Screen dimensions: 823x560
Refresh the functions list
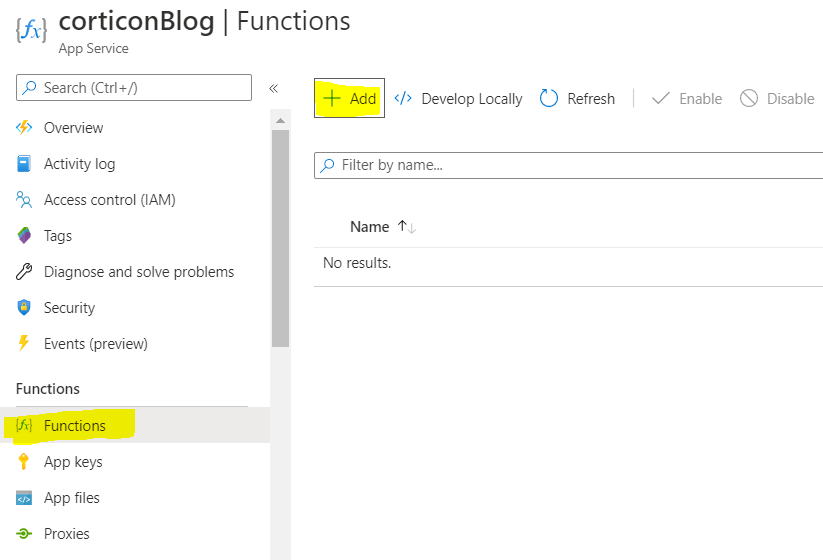point(578,98)
